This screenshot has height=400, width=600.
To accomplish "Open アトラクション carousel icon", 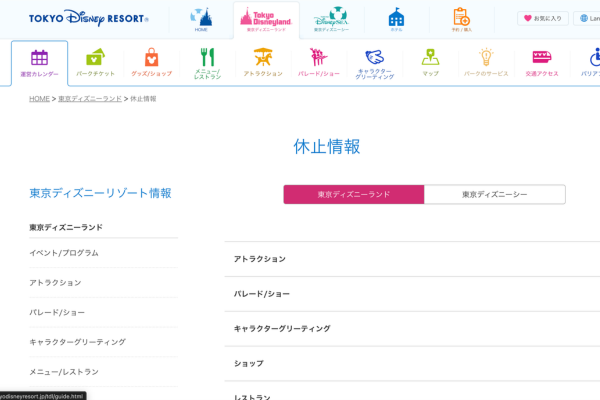I will 263,63.
